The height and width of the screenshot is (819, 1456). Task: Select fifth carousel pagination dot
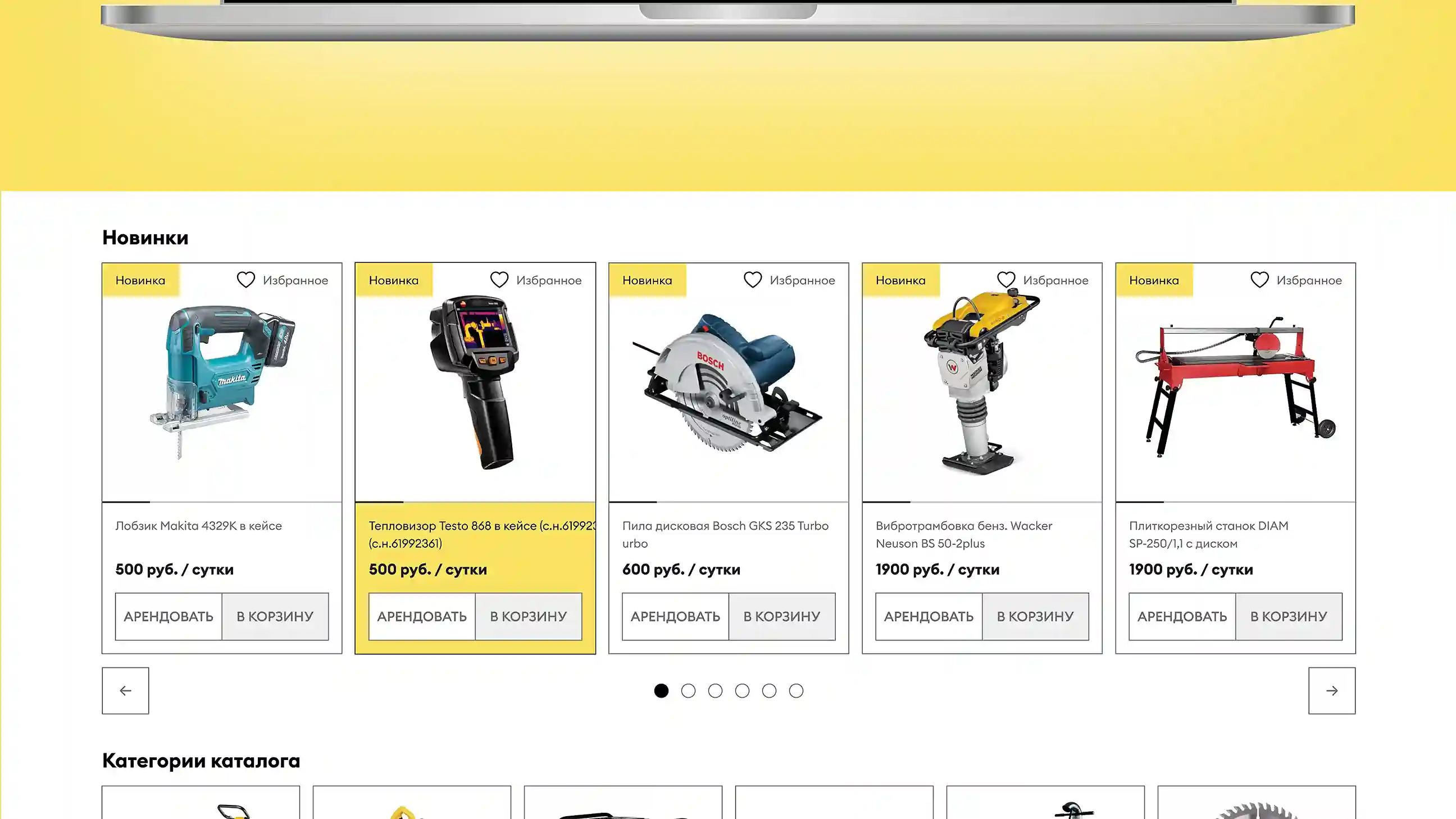coord(769,691)
